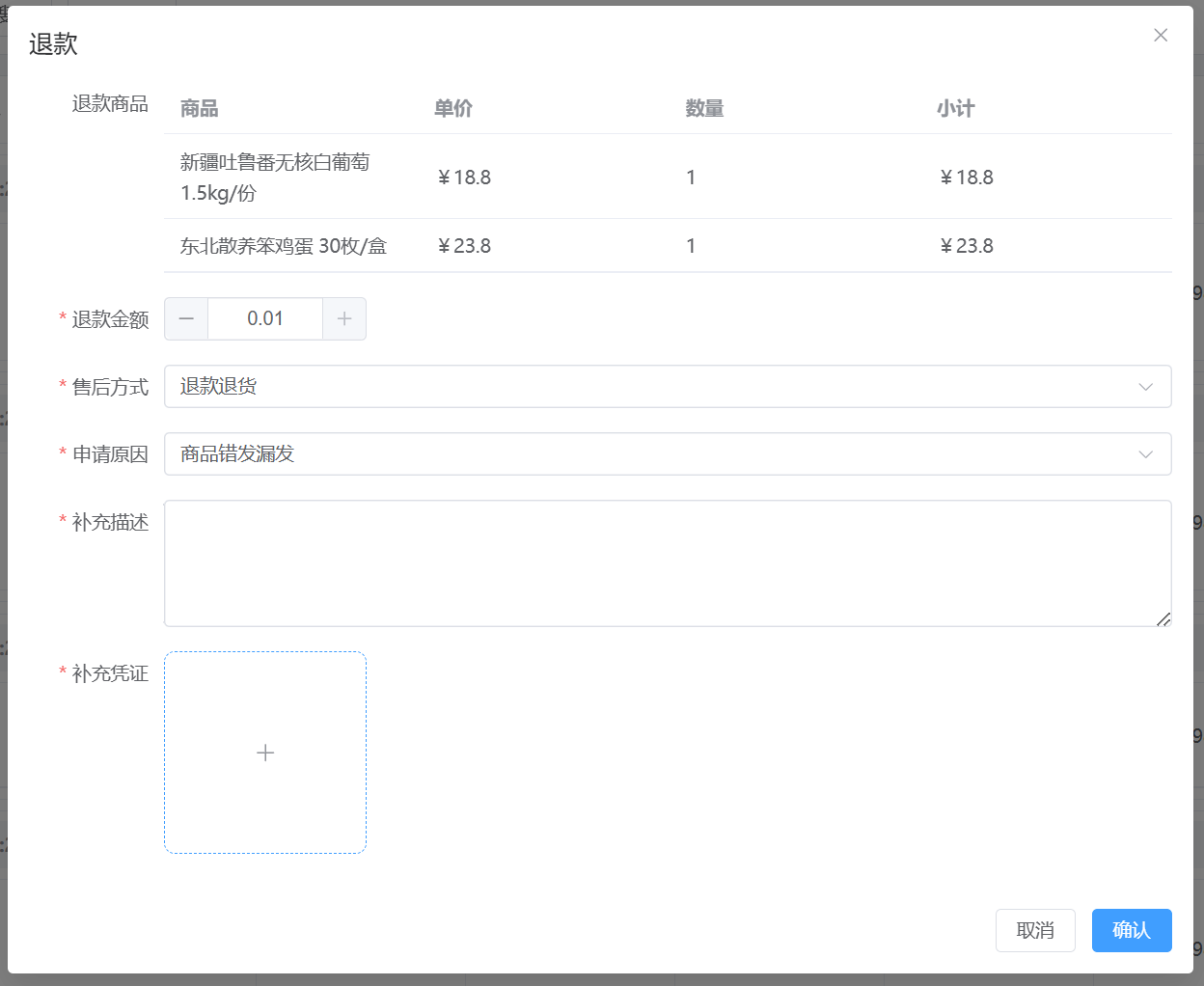Open the 申请原因 dropdown showing 商品错发漏发

click(668, 454)
